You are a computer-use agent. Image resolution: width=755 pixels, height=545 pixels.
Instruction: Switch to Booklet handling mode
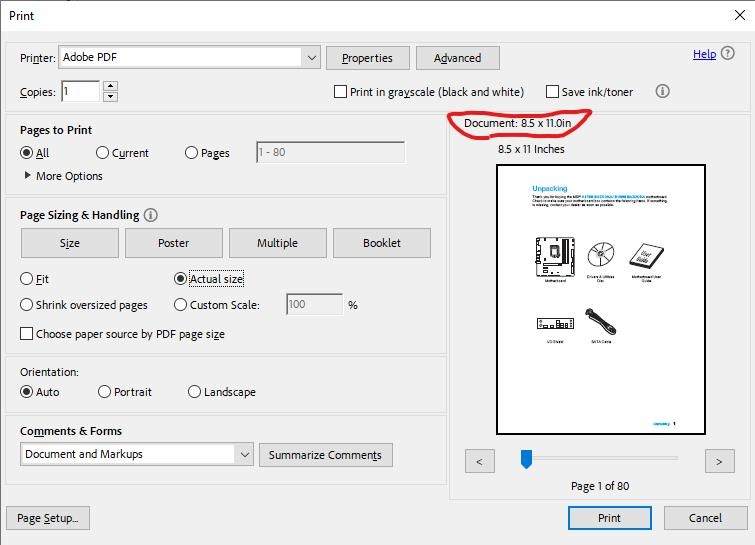coord(382,243)
